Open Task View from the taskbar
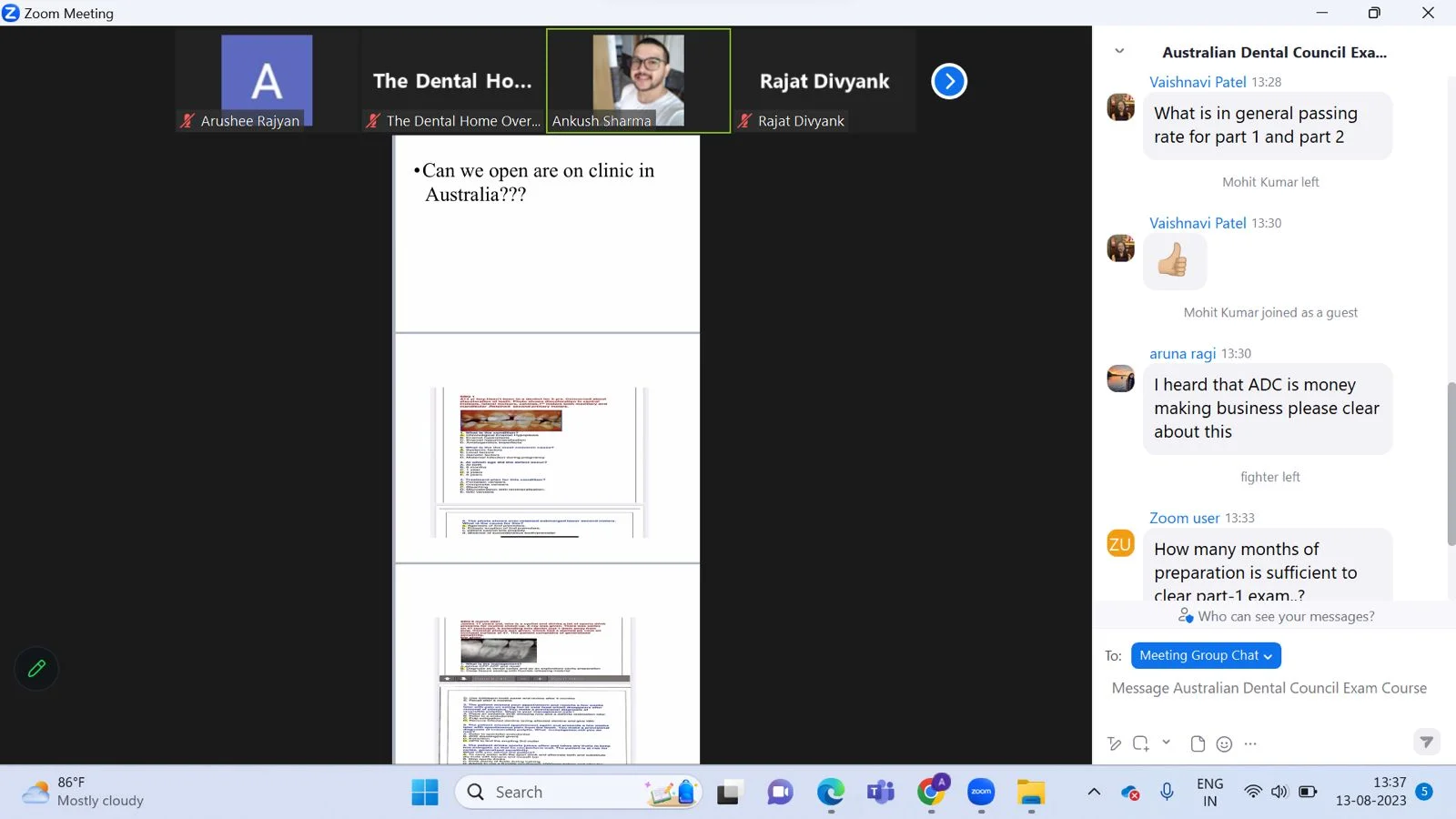 point(728,793)
